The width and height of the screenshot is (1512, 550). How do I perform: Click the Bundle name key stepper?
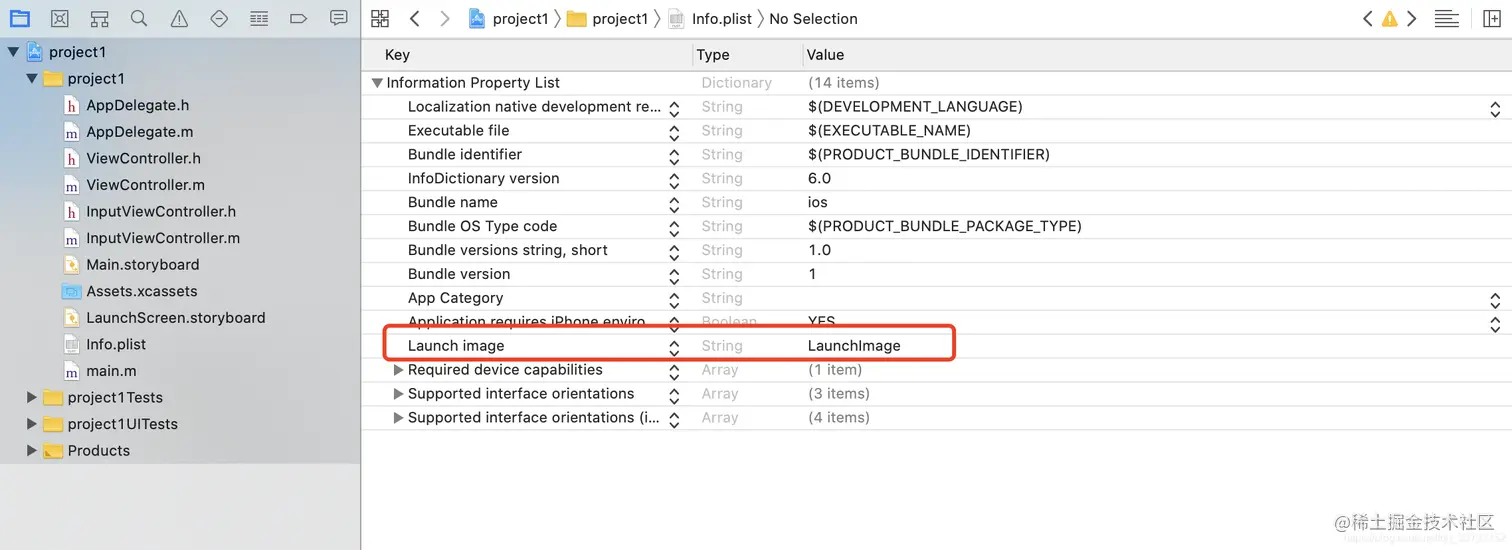(674, 204)
